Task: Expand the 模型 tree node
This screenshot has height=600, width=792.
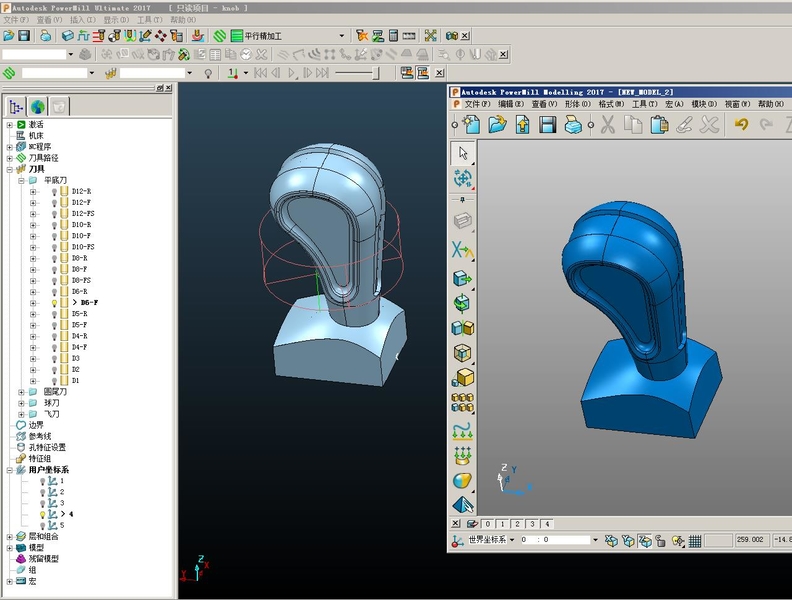Action: pyautogui.click(x=10, y=548)
